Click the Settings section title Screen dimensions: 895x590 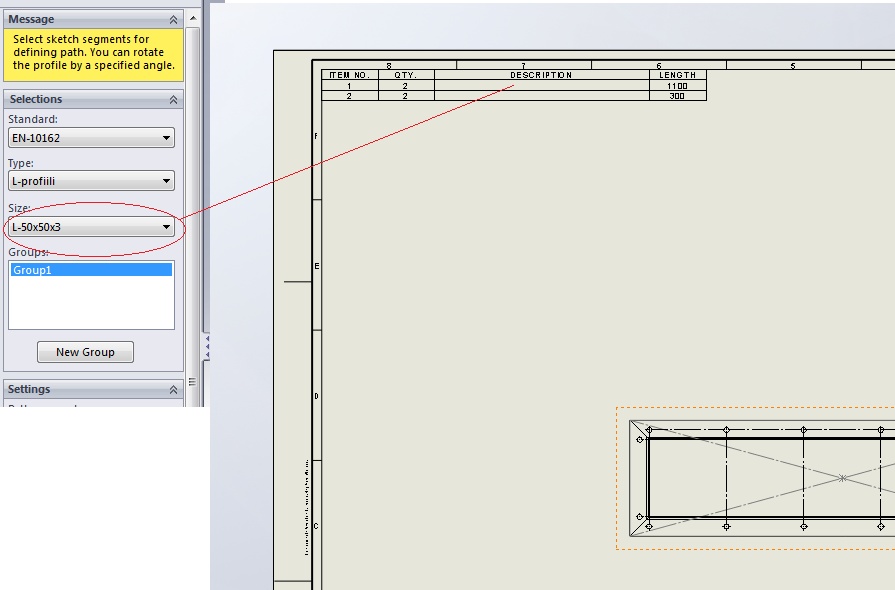click(x=29, y=389)
